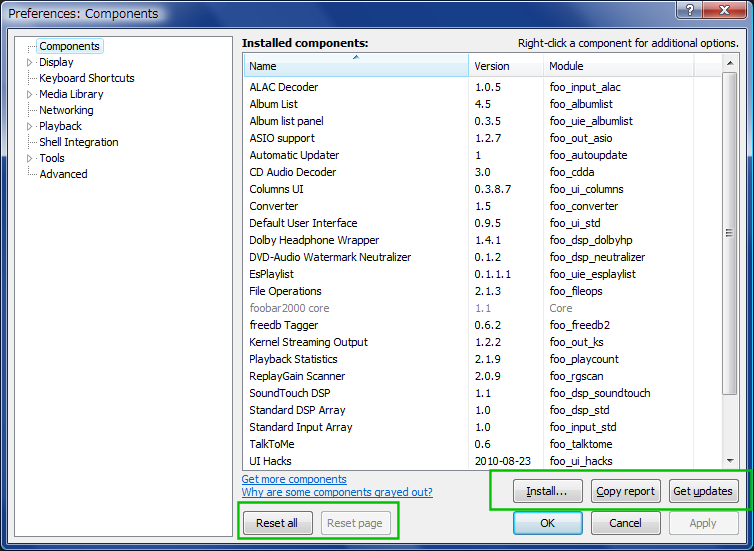Sort components by the Module column
Viewport: 754px width, 551px height.
pos(618,66)
